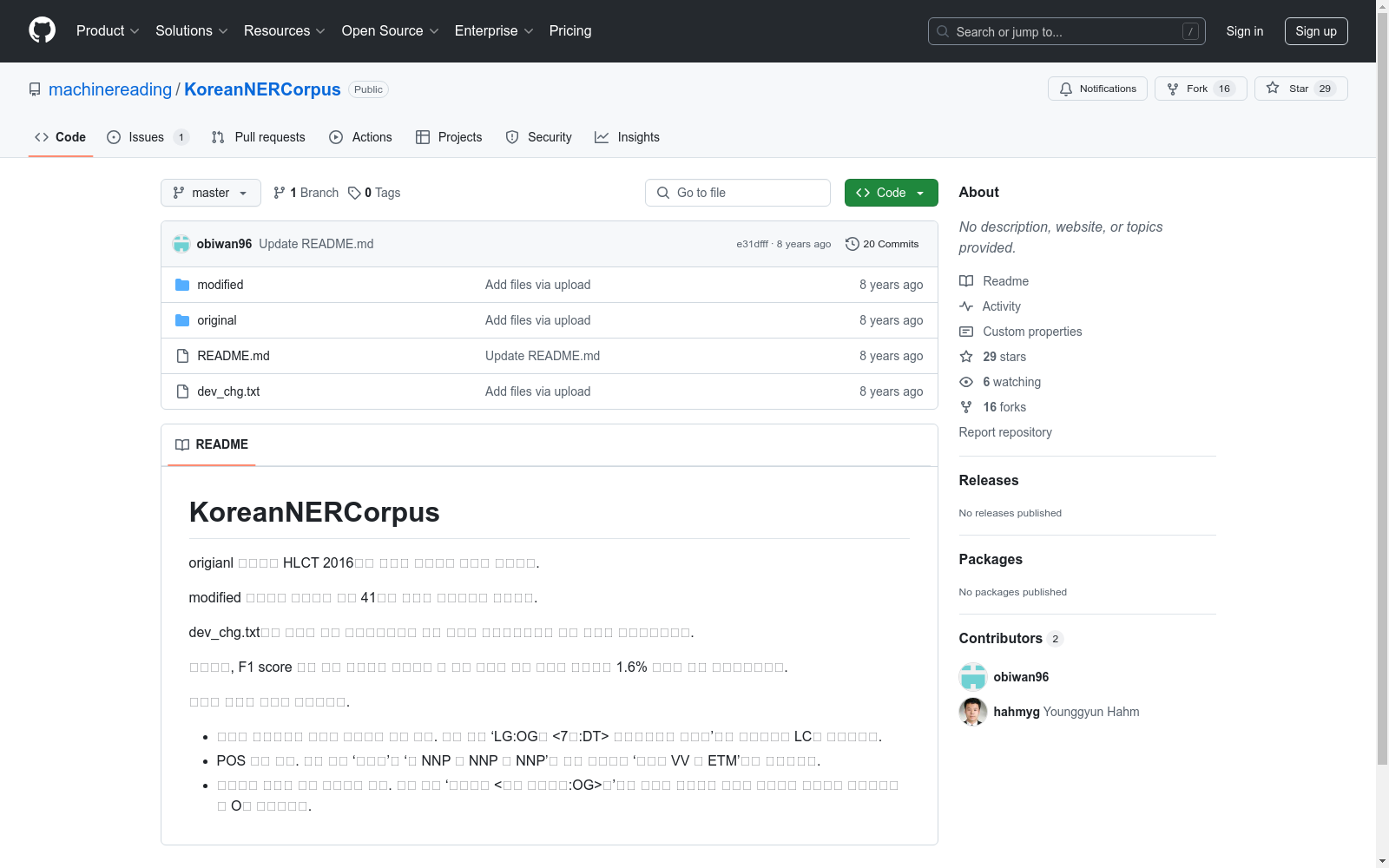The image size is (1389, 868).
Task: Click the fork count 16 badge
Action: [1224, 89]
